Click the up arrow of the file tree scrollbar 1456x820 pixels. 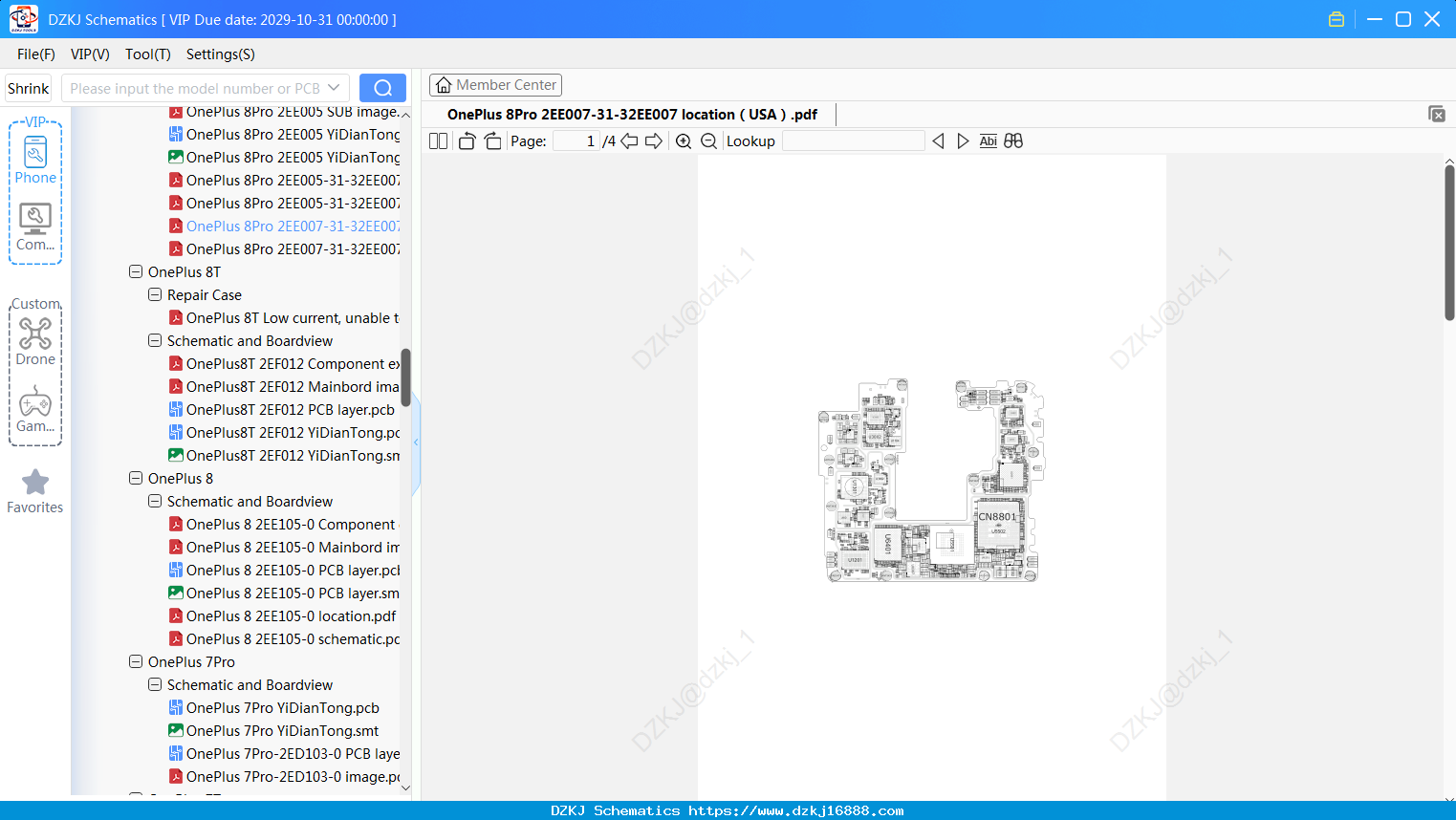pyautogui.click(x=405, y=115)
